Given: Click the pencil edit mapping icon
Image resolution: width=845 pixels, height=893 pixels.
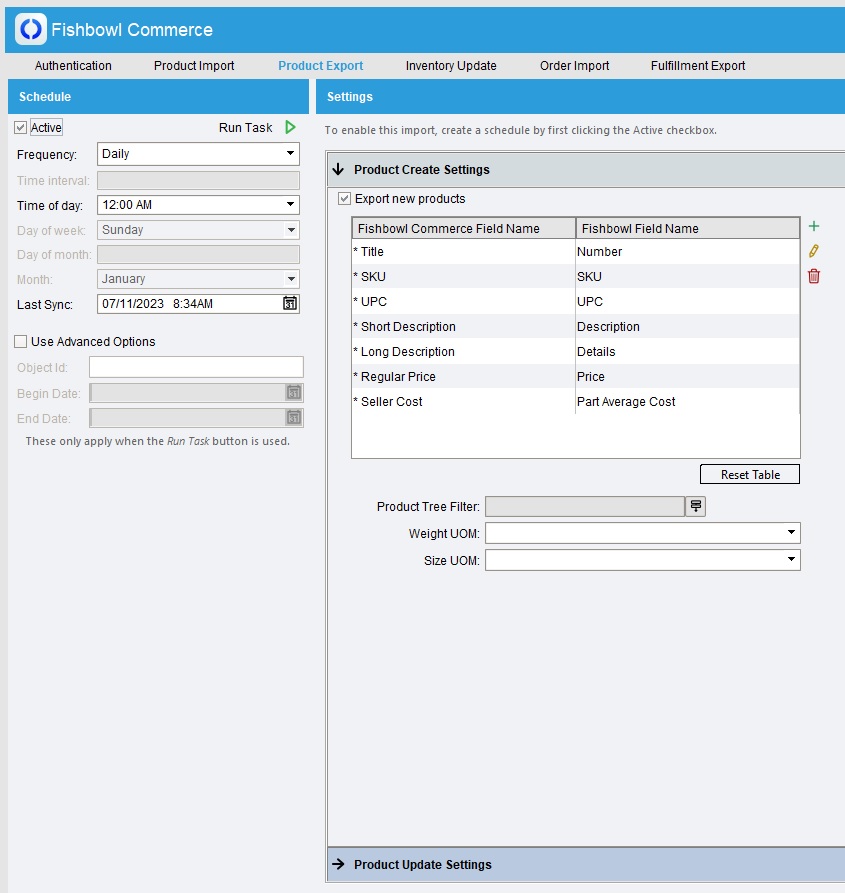Looking at the screenshot, I should (x=814, y=251).
